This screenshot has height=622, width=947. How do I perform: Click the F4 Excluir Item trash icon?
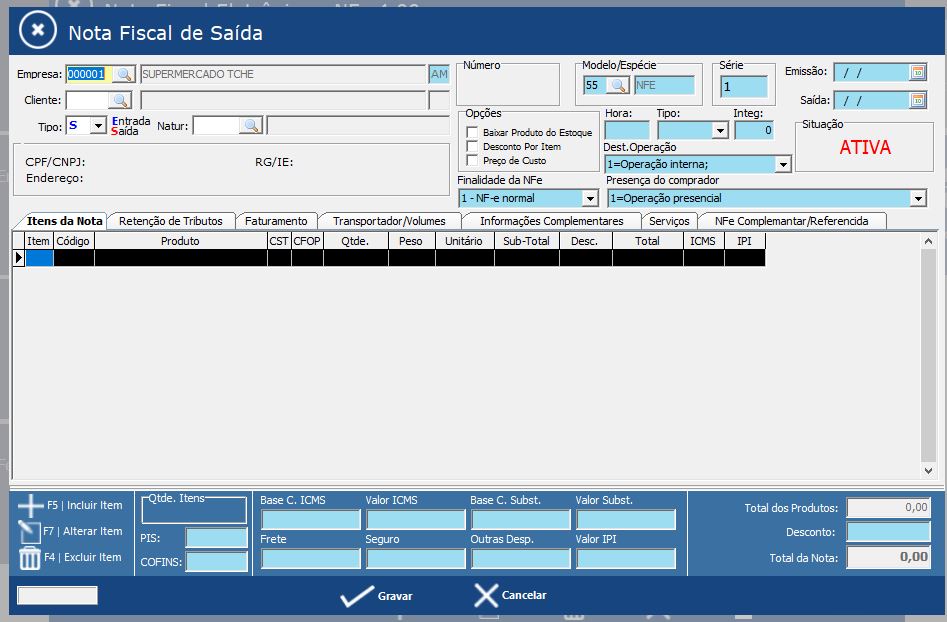[30, 558]
